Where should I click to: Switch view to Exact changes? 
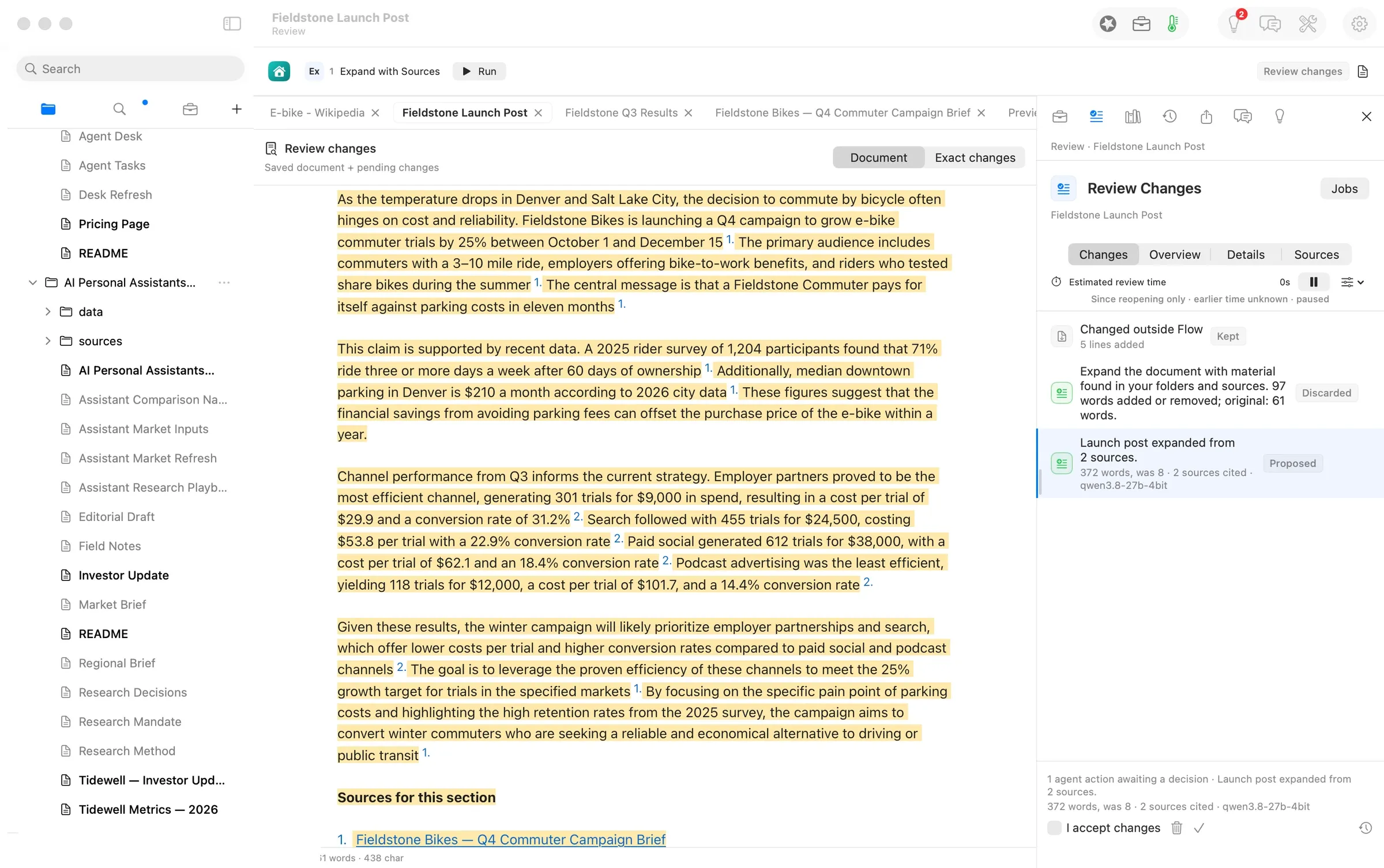tap(975, 157)
